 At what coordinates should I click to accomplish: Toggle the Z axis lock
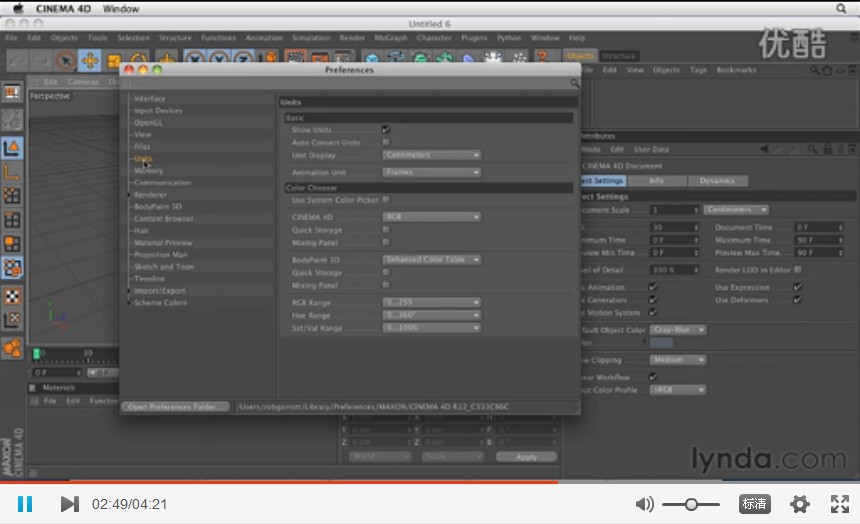(243, 59)
